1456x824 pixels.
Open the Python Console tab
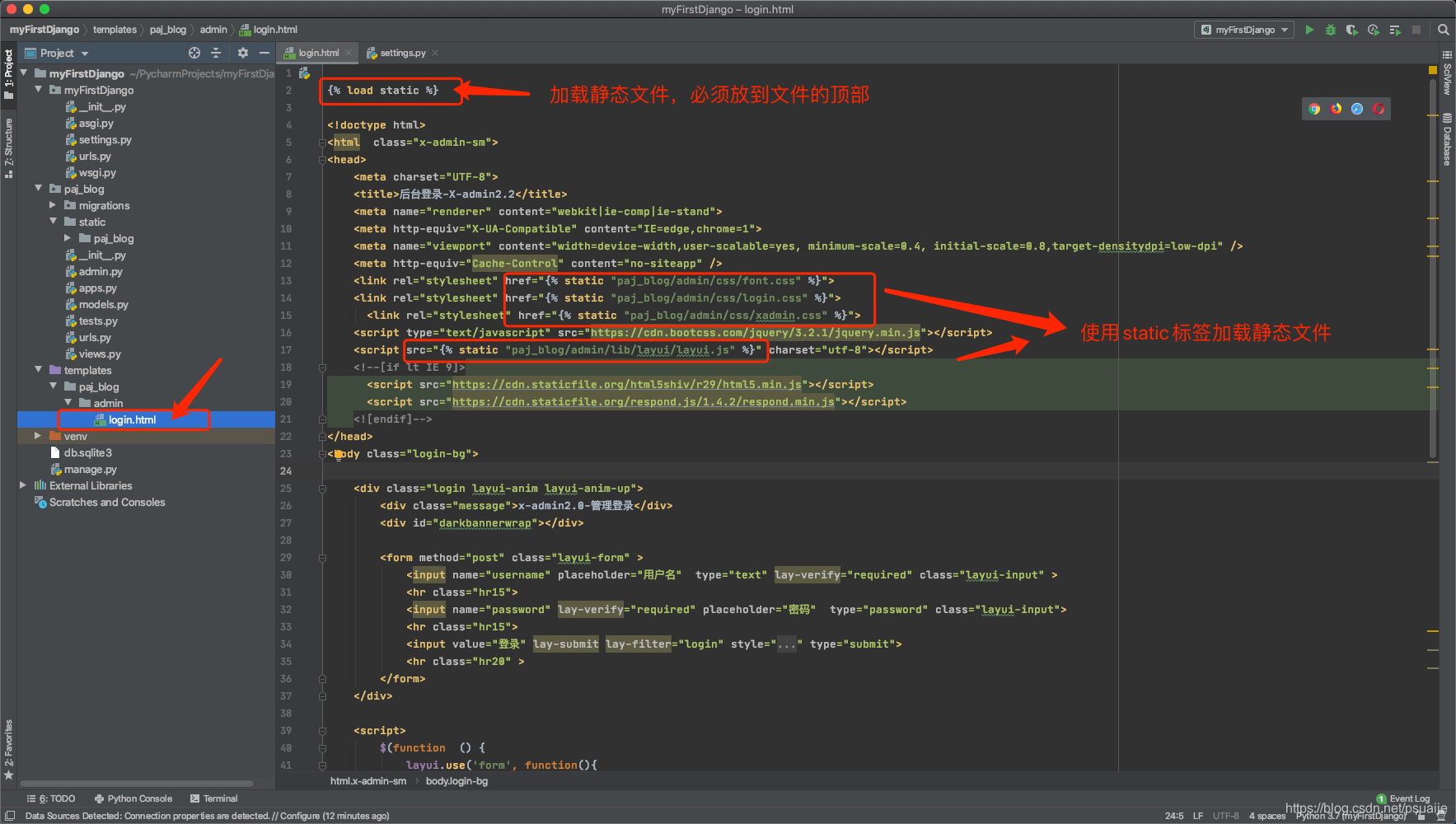(x=133, y=798)
